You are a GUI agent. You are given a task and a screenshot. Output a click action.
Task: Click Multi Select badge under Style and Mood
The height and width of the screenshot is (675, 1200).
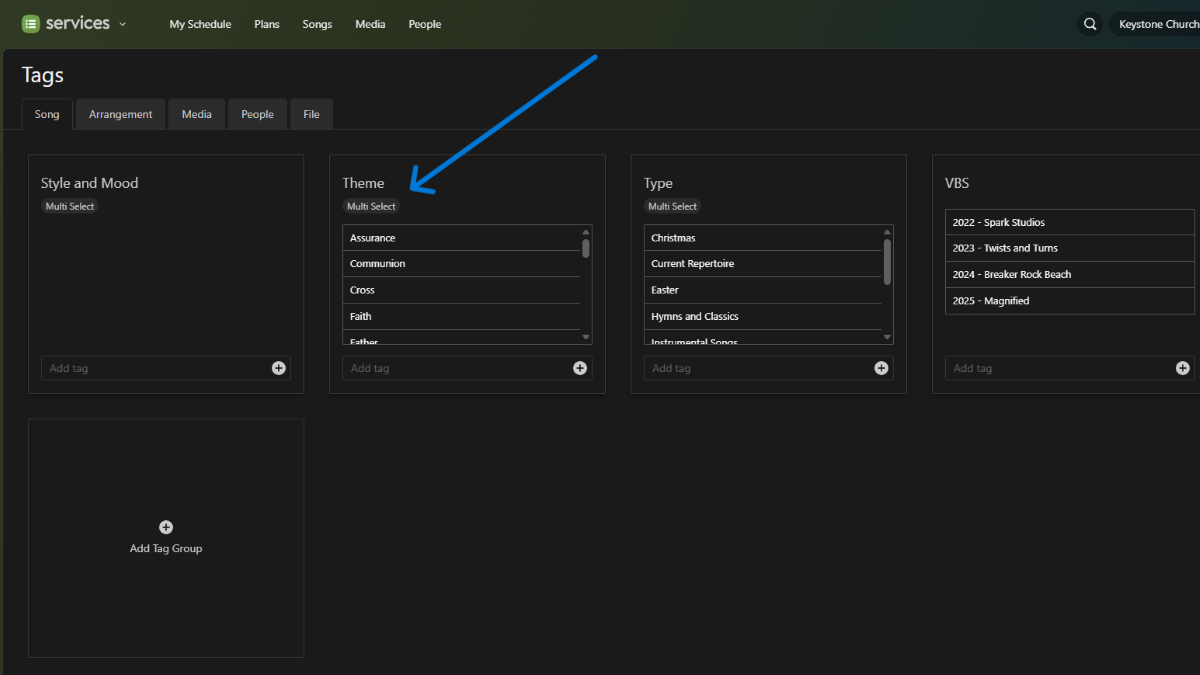click(70, 206)
